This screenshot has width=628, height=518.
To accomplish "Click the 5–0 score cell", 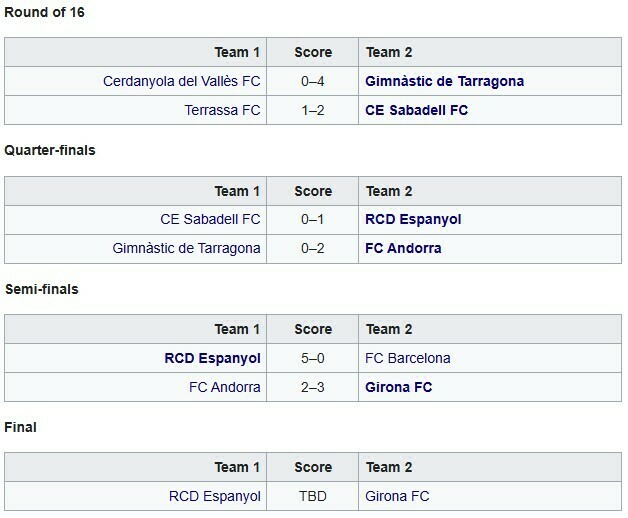I will pyautogui.click(x=313, y=358).
